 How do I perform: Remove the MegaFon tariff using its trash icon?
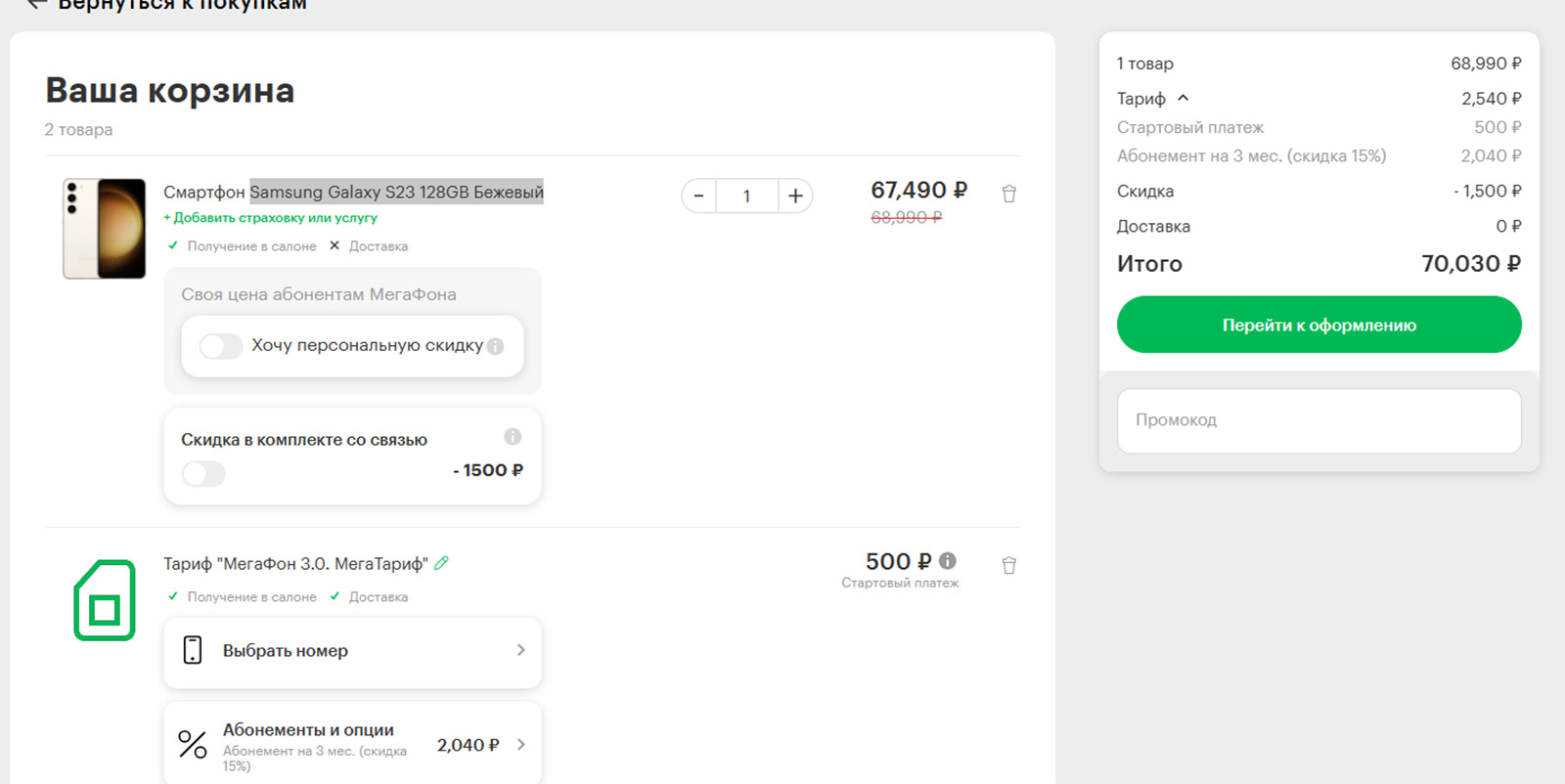[x=1008, y=565]
